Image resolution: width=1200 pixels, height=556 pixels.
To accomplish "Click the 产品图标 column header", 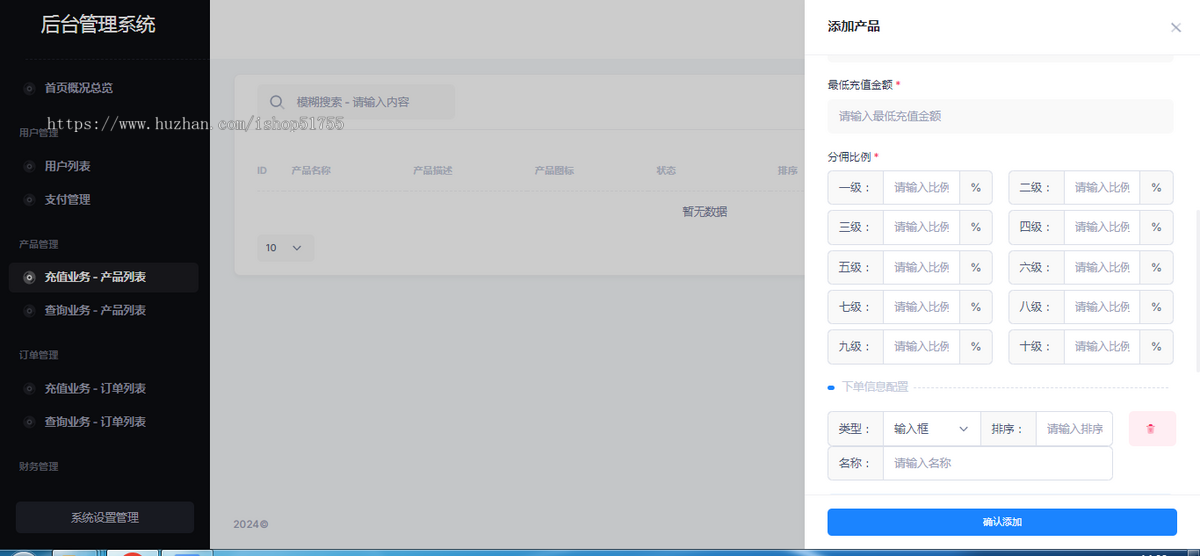I will tap(555, 171).
